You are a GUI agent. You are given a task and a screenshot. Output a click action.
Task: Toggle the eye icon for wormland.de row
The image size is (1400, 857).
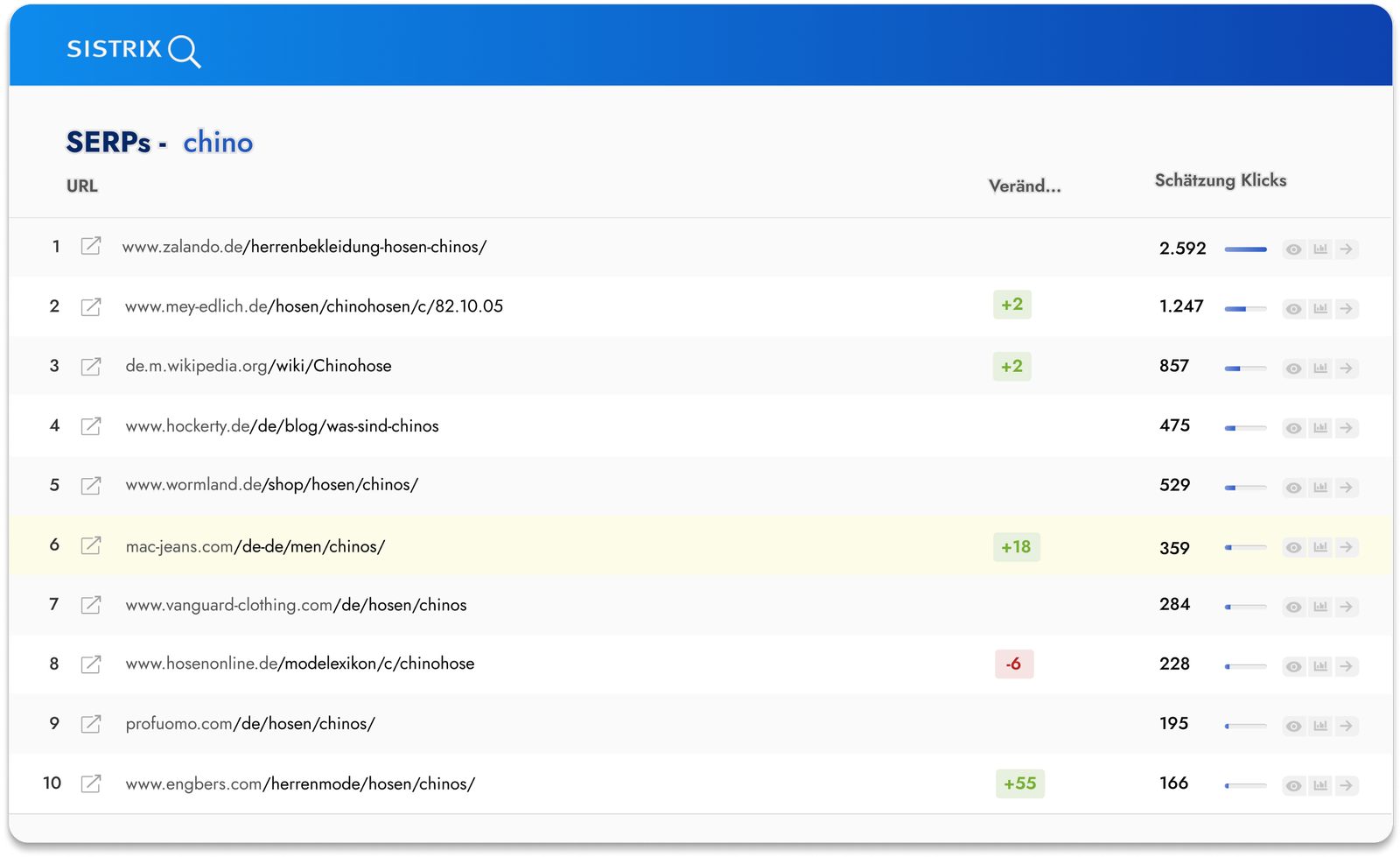click(x=1293, y=488)
